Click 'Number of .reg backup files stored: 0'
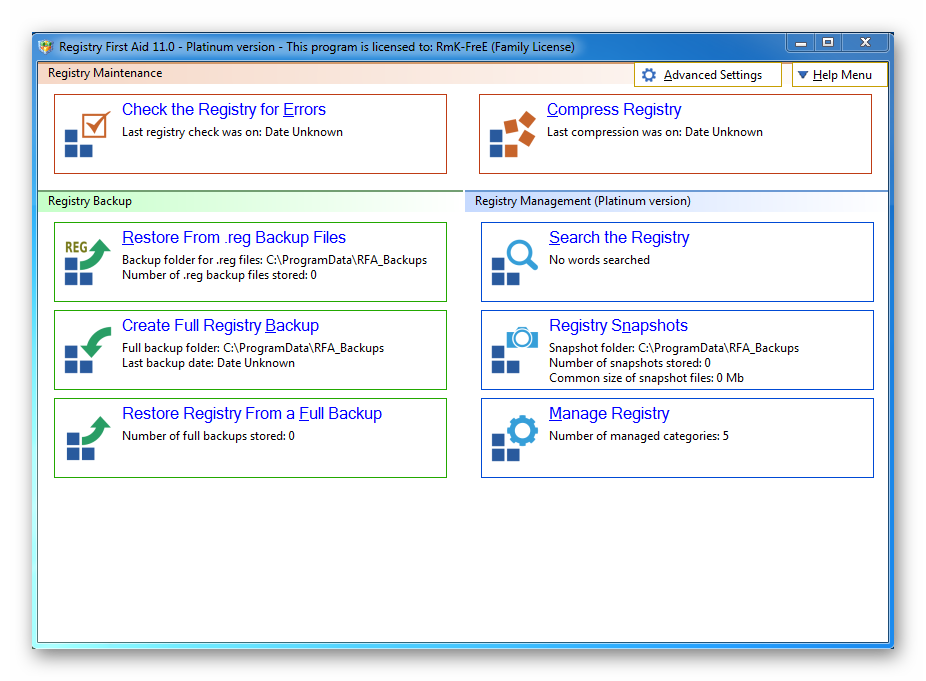Image resolution: width=926 pixels, height=681 pixels. pos(219,275)
